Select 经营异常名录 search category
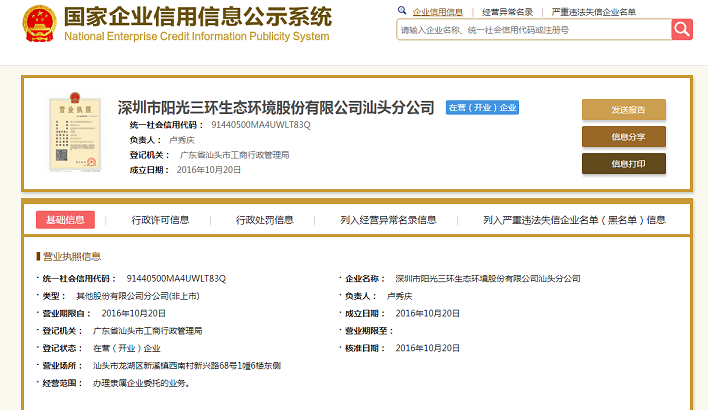 pyautogui.click(x=507, y=12)
